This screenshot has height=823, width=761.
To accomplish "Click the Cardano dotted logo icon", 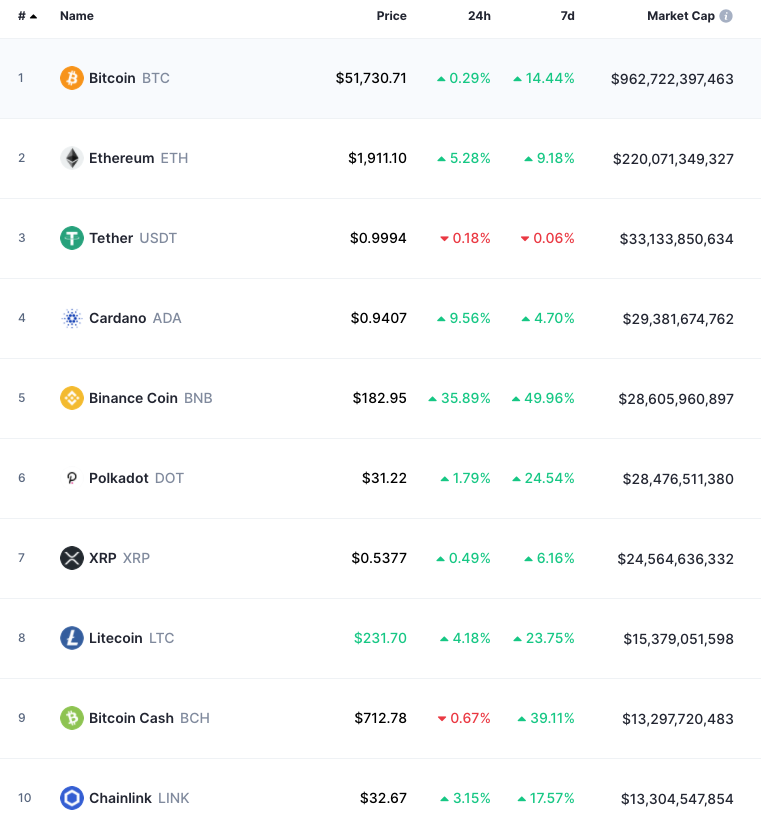I will coord(72,318).
